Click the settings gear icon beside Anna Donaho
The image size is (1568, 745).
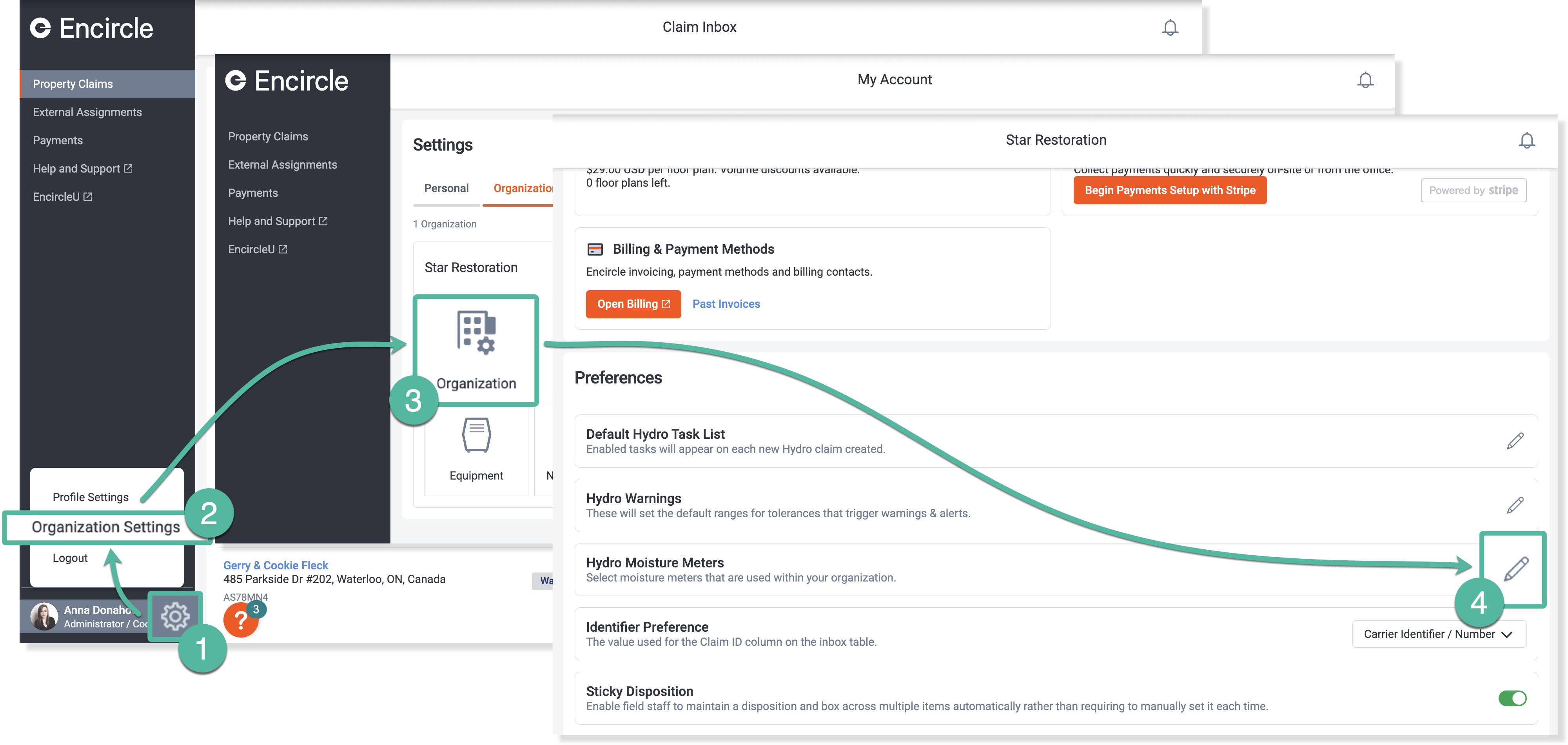175,616
